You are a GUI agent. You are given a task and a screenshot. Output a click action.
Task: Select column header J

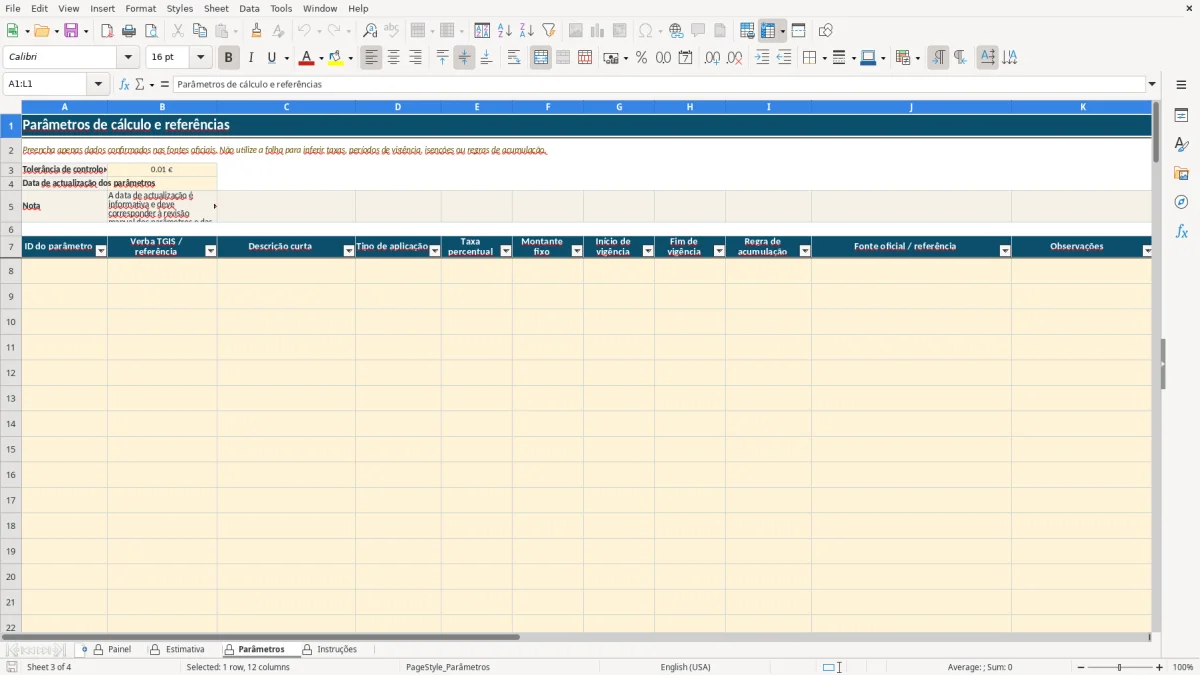[911, 107]
